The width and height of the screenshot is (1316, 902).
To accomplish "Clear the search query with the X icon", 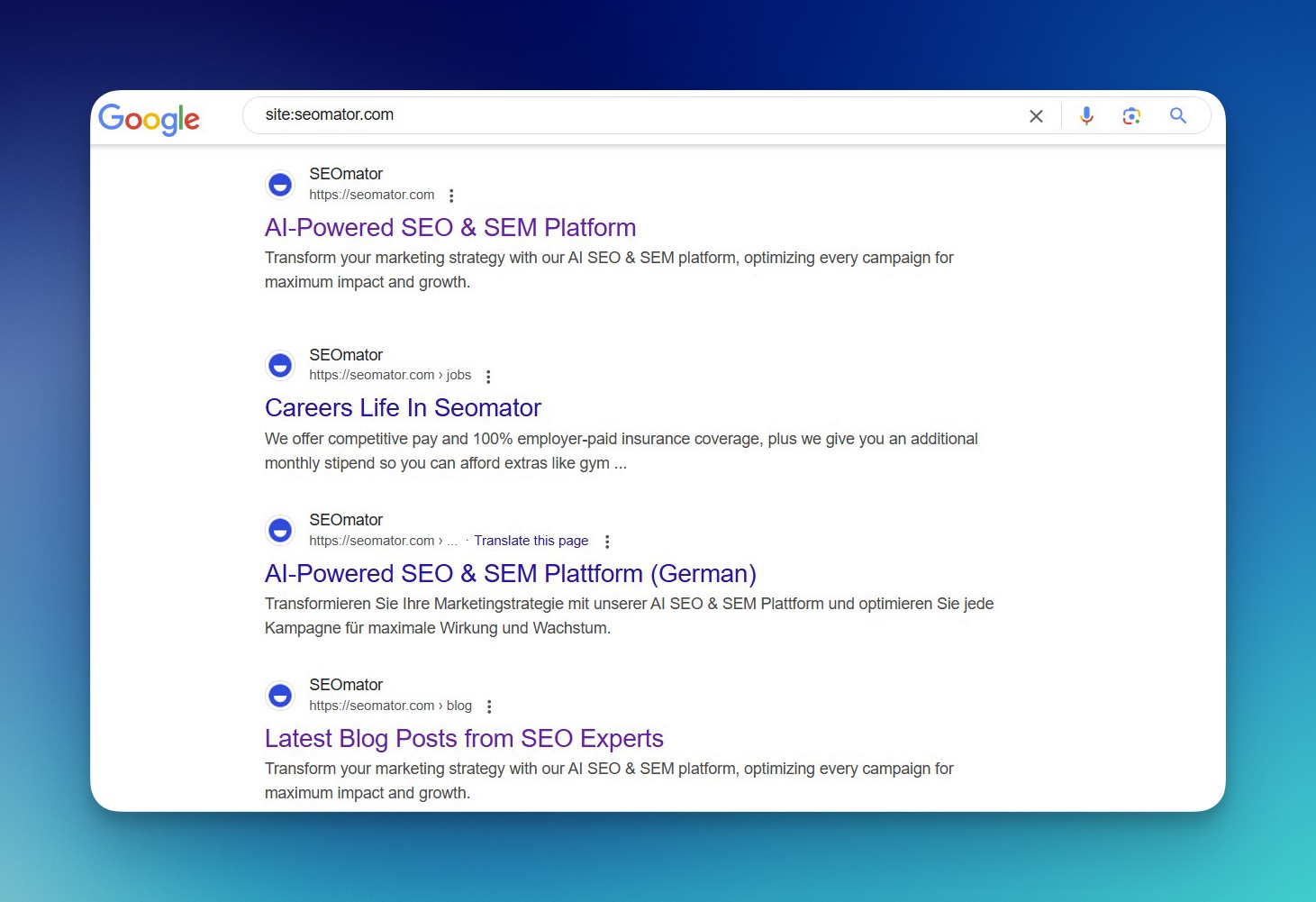I will 1036,115.
